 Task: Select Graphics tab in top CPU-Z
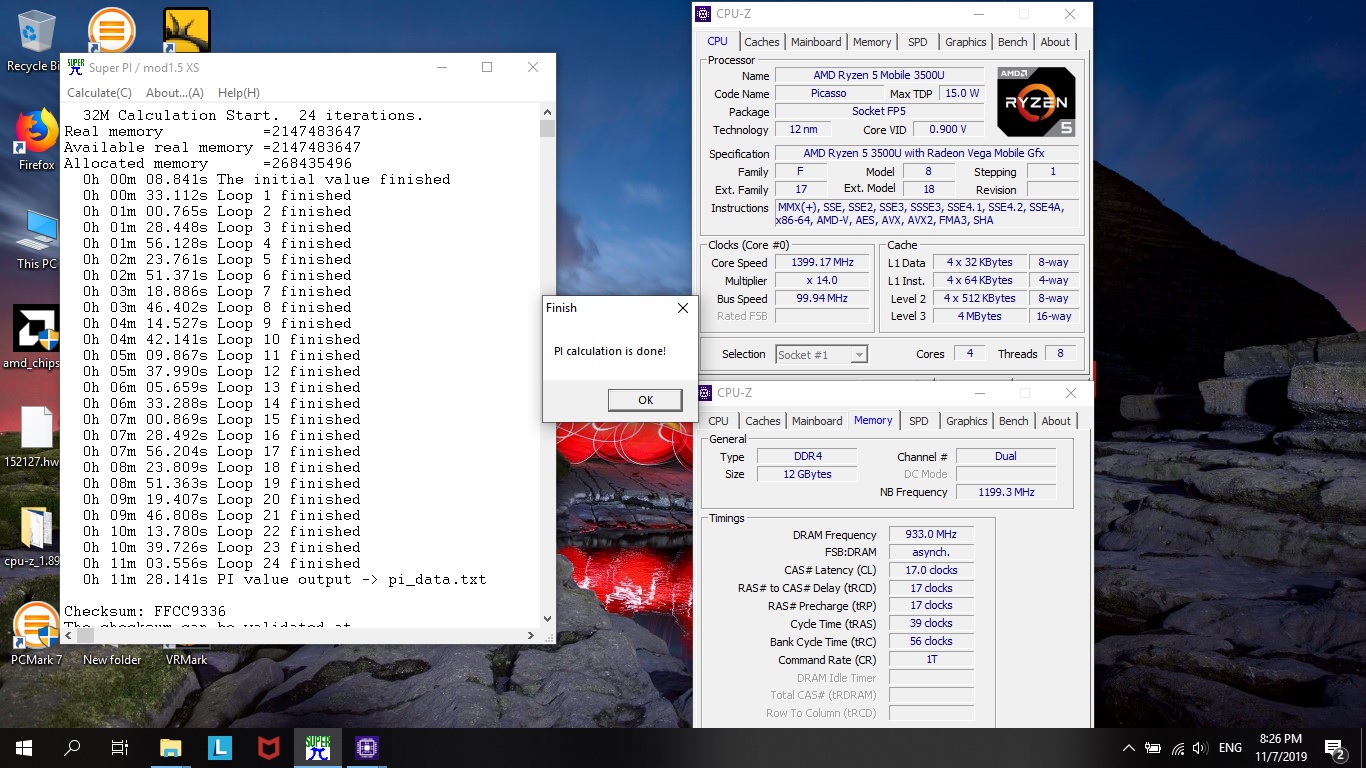966,42
